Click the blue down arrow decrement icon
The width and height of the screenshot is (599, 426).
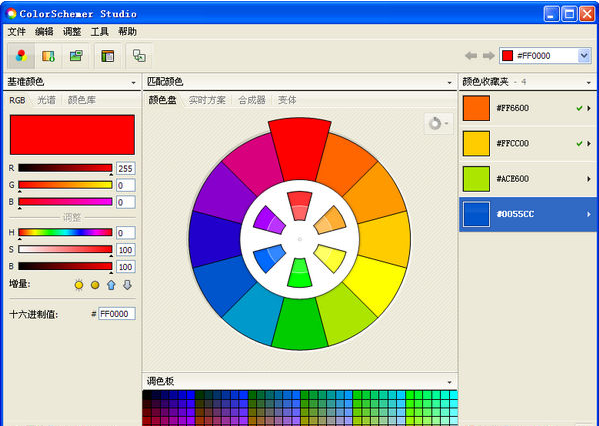click(128, 285)
